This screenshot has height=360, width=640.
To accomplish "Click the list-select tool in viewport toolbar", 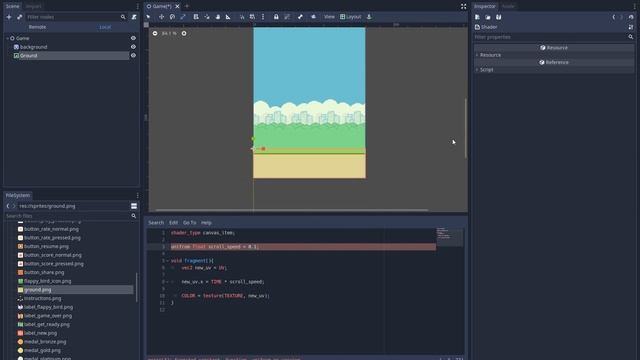I will pyautogui.click(x=196, y=17).
